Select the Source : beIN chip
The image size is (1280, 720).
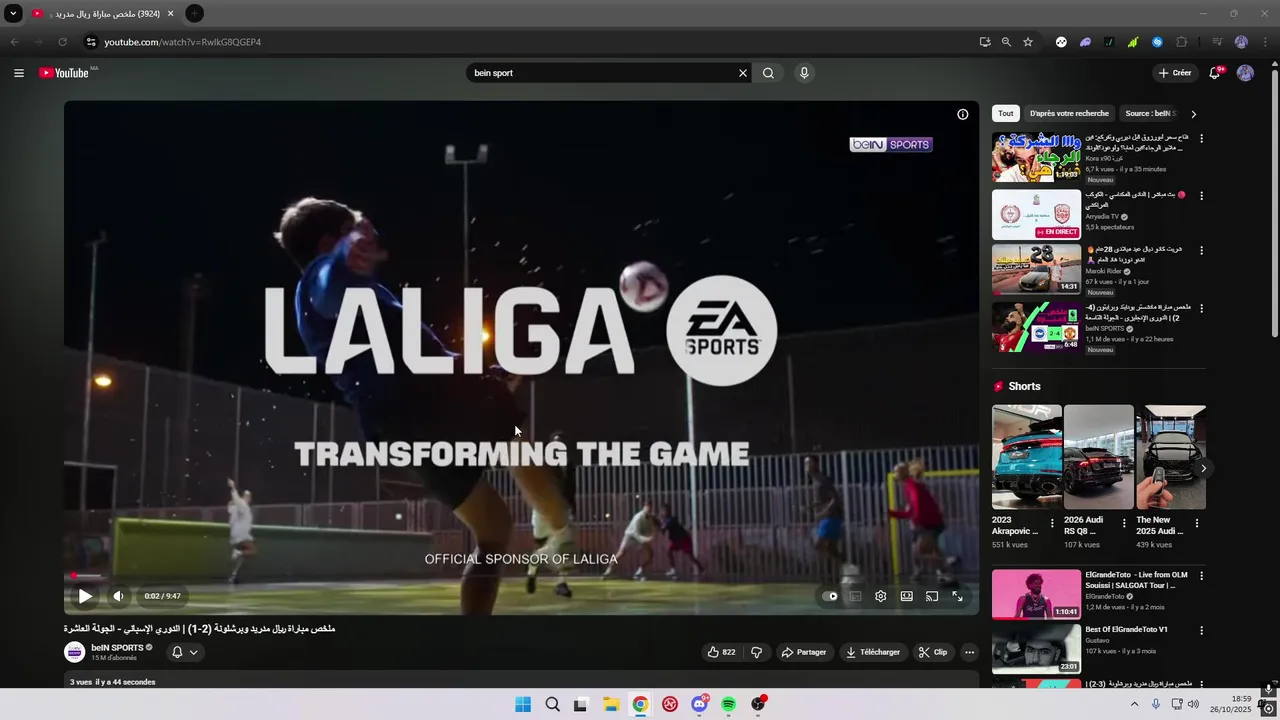[x=1151, y=114]
